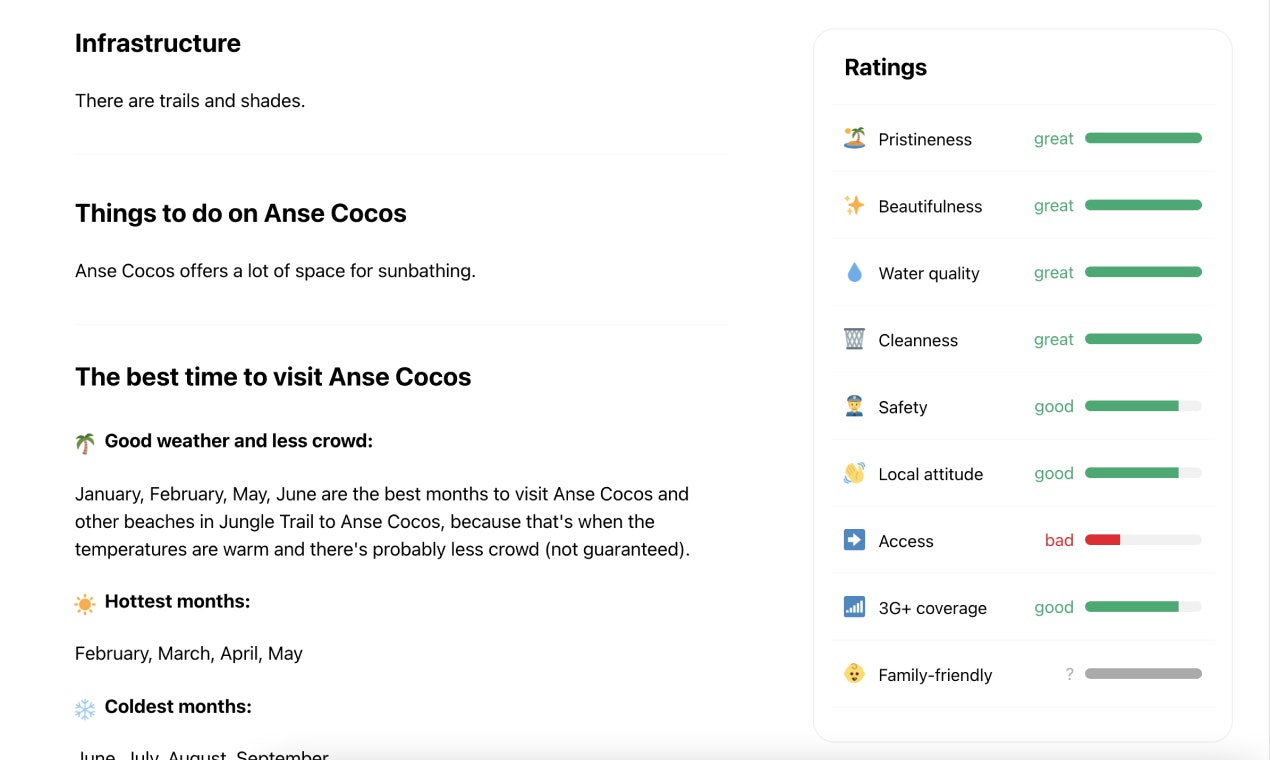
Task: Click the Pristineness palm island icon
Action: (854, 138)
